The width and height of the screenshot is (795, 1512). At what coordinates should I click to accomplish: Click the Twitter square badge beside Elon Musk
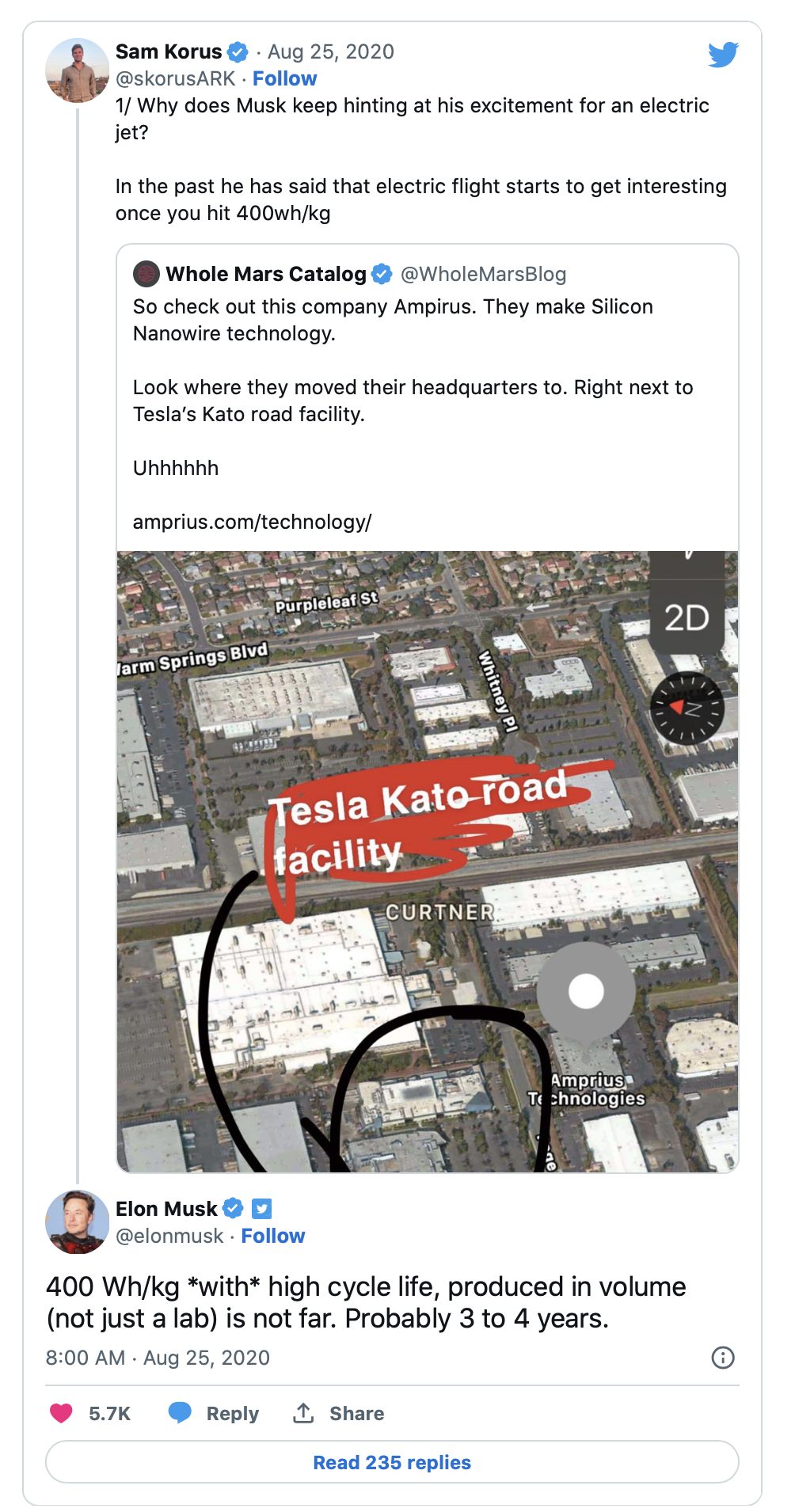(x=262, y=1209)
